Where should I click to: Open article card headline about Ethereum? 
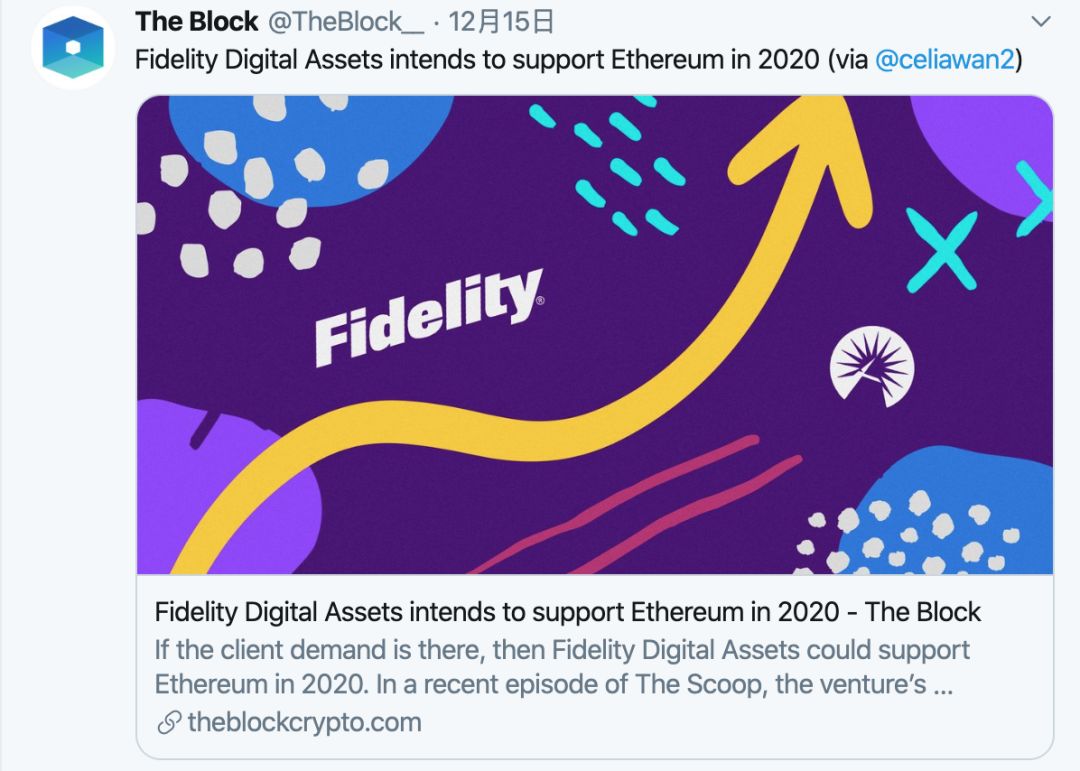(x=568, y=612)
